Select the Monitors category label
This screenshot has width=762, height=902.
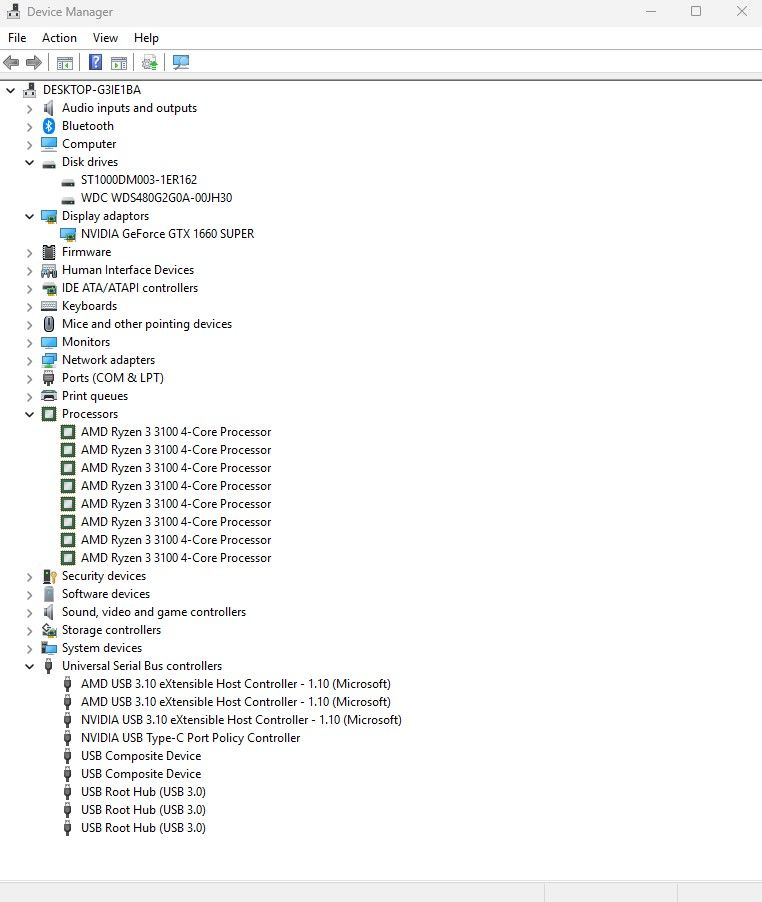coord(86,342)
